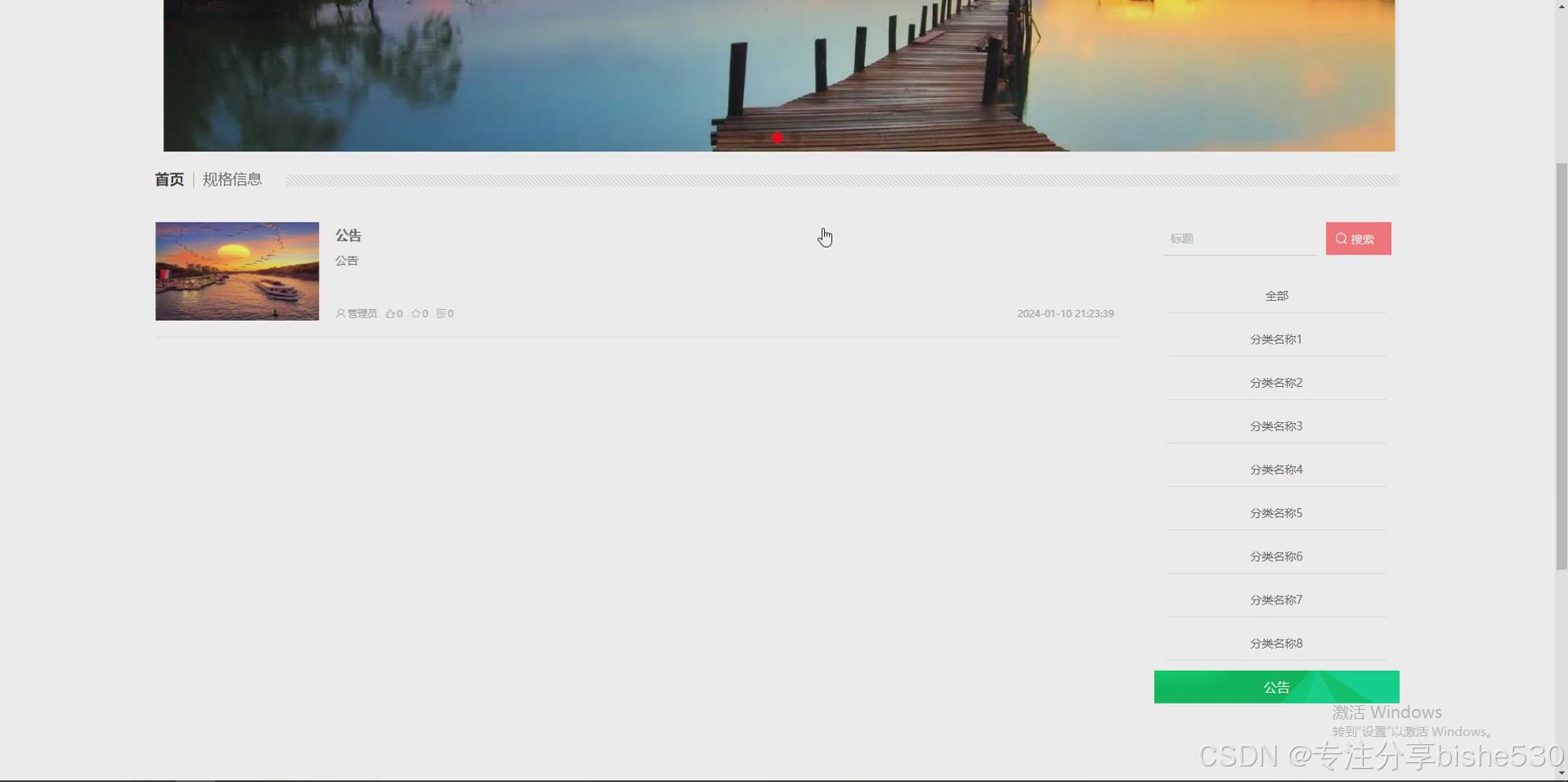
Task: Click the comment count icon on 公告 post
Action: click(441, 314)
